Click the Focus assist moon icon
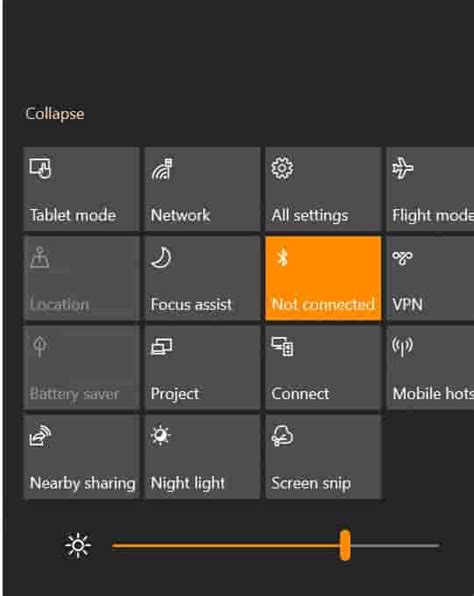The height and width of the screenshot is (596, 474). [x=161, y=257]
